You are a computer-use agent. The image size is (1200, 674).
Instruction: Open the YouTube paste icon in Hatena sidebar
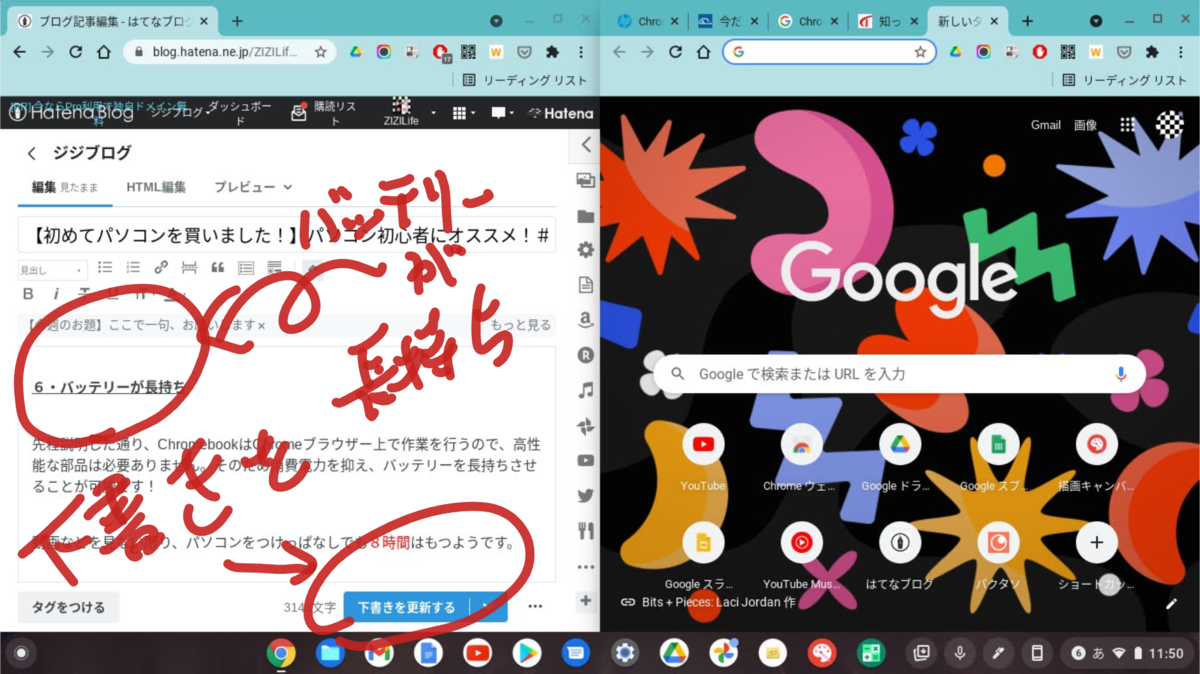(585, 461)
